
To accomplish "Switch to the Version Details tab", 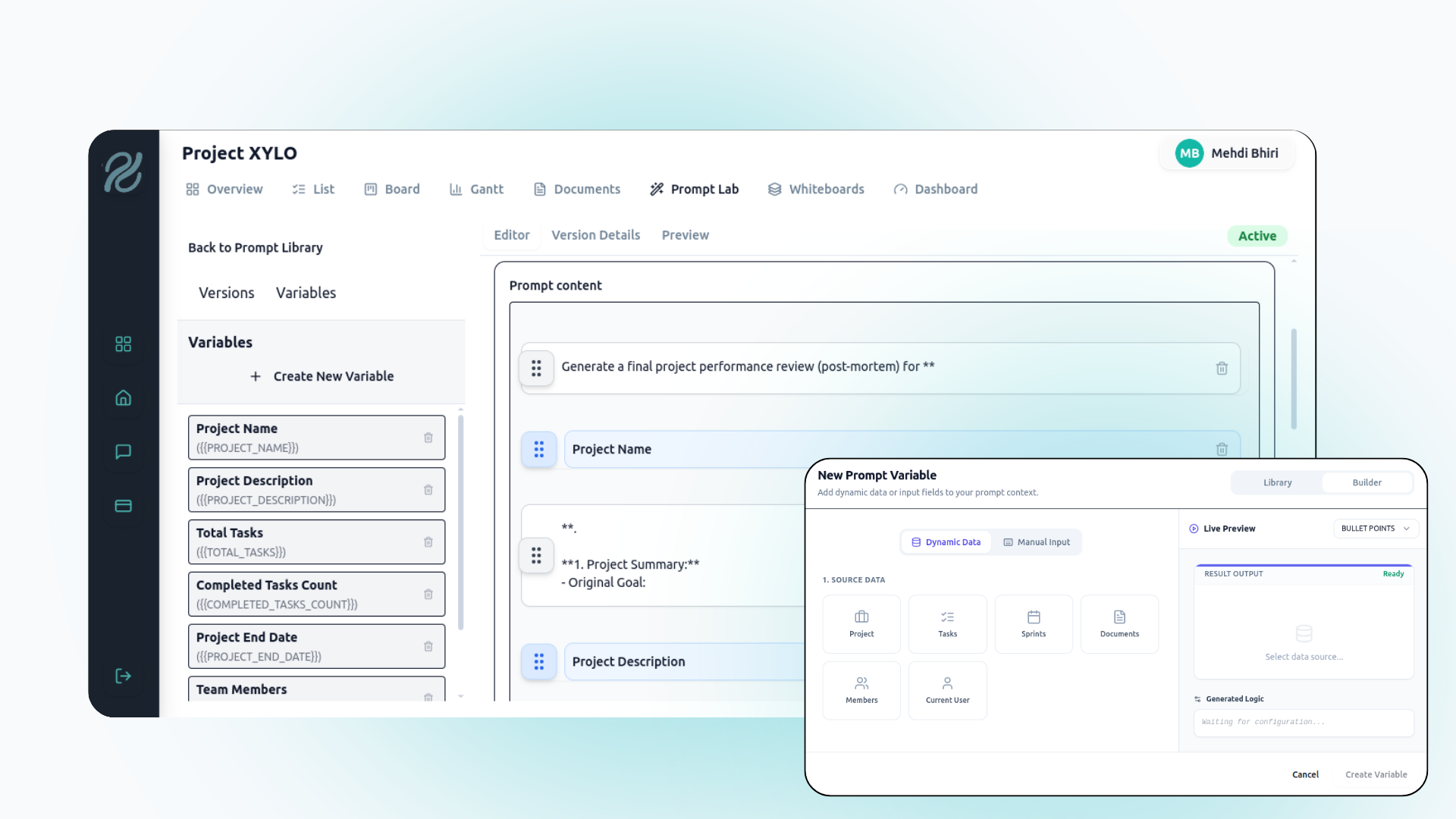I will pos(596,235).
